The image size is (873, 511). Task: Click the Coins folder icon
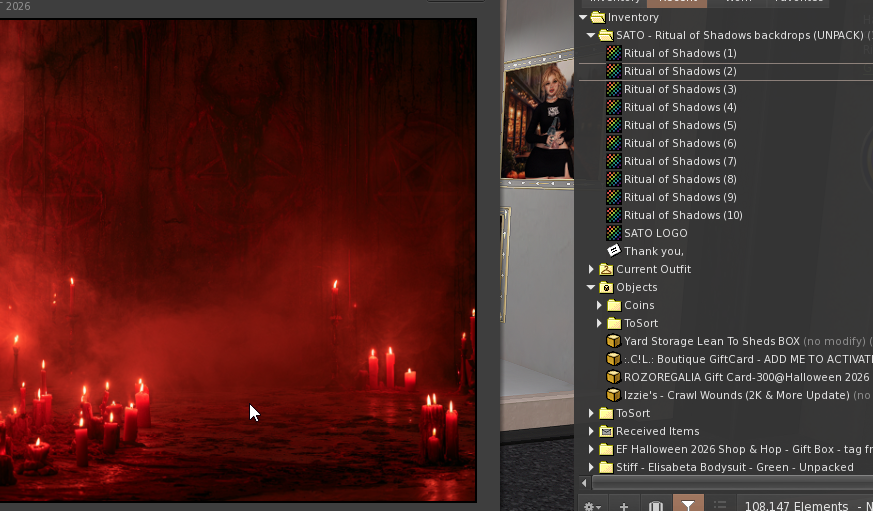click(x=614, y=305)
